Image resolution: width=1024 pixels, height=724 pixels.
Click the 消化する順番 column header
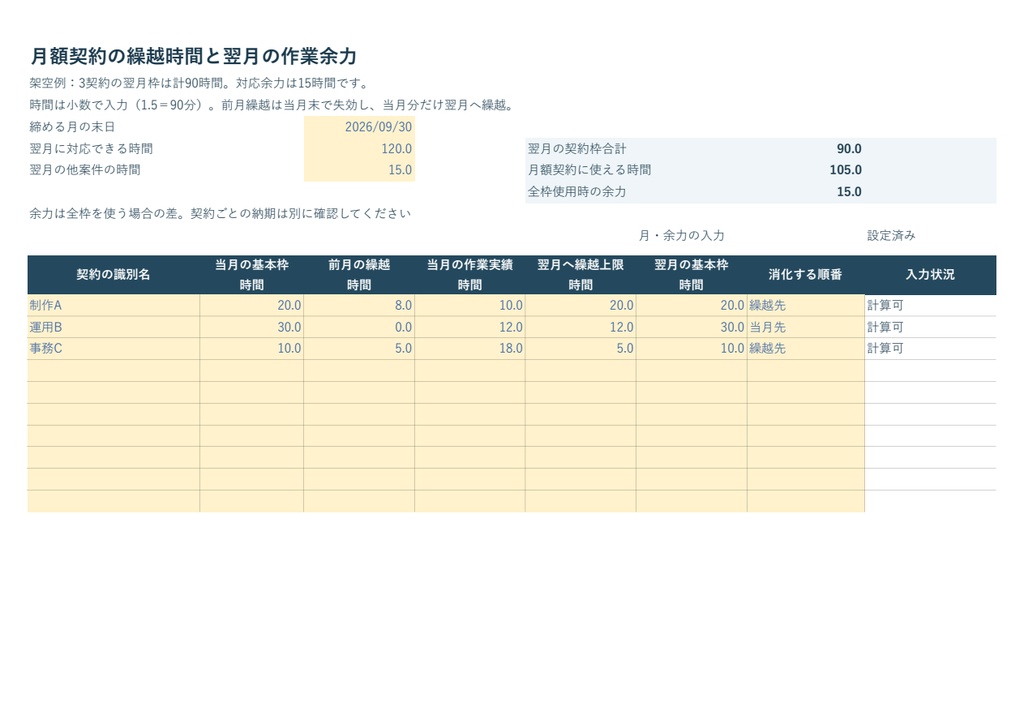806,275
